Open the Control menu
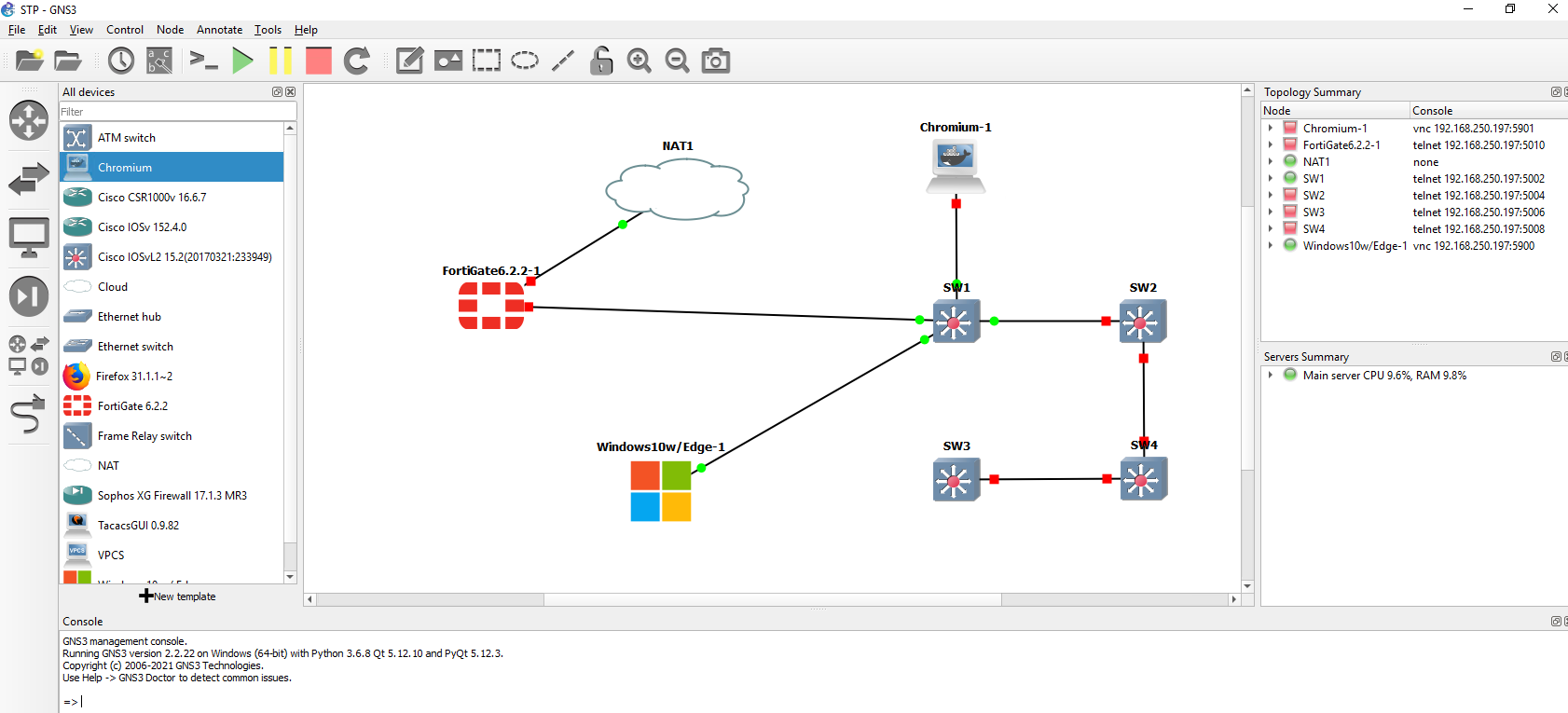 pos(125,30)
